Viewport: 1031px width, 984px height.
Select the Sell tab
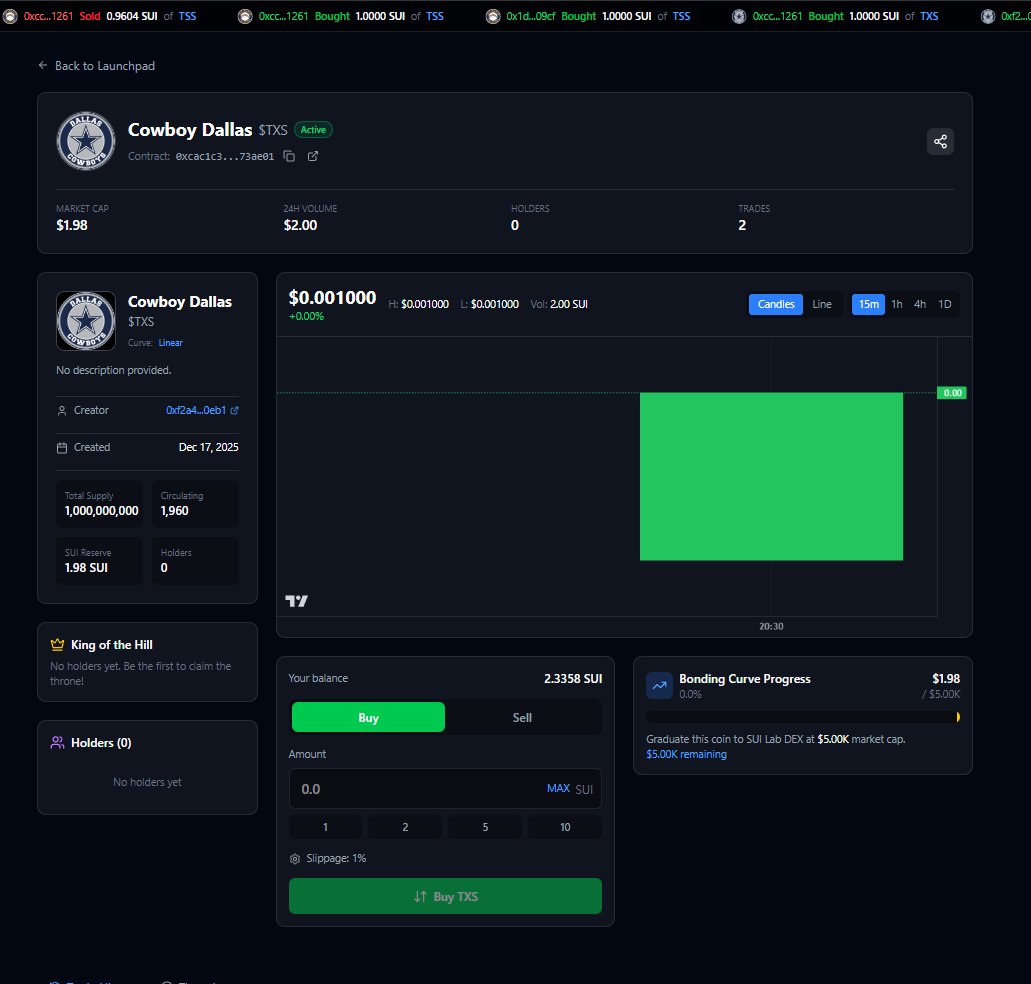(522, 717)
